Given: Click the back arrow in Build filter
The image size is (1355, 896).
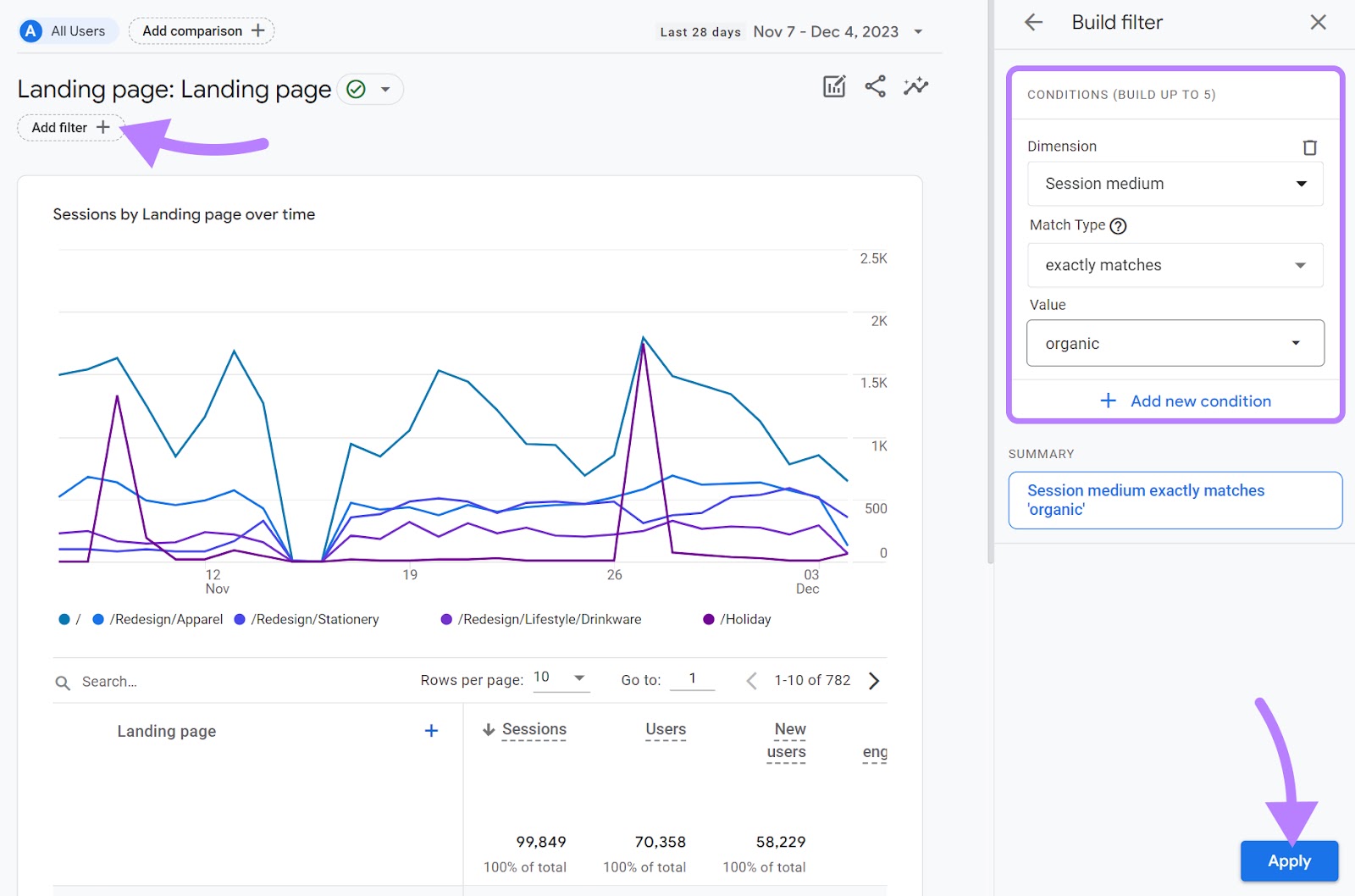Looking at the screenshot, I should pos(1033,23).
